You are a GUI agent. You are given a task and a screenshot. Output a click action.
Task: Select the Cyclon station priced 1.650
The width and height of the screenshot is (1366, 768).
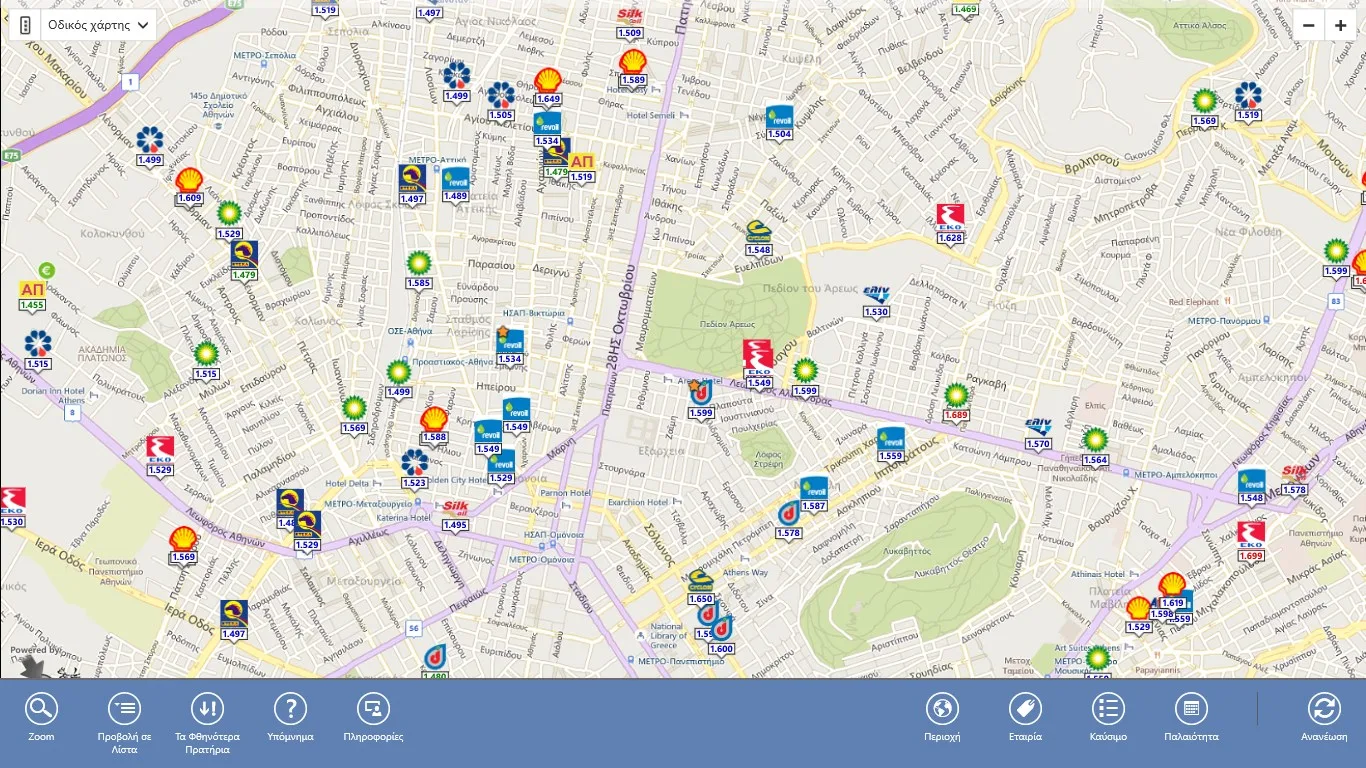[701, 587]
